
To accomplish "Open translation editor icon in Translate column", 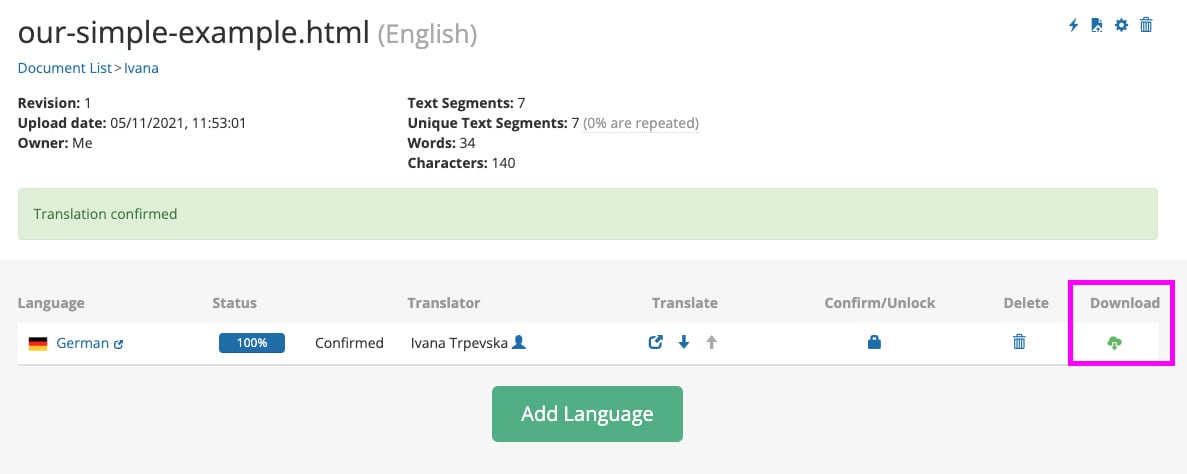I will [x=655, y=342].
